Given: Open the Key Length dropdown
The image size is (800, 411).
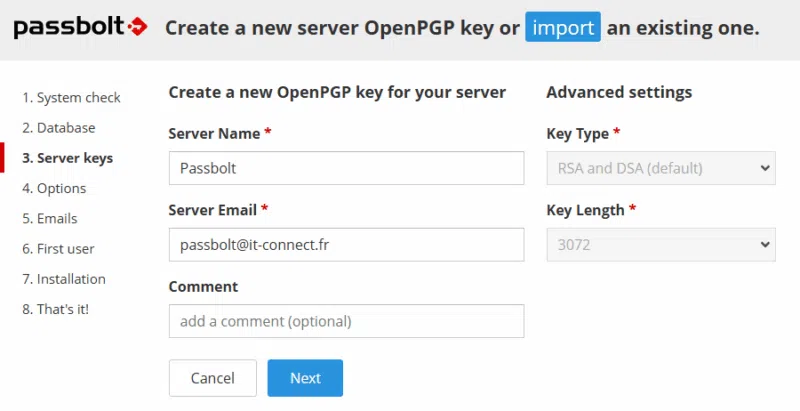Looking at the screenshot, I should tap(660, 244).
